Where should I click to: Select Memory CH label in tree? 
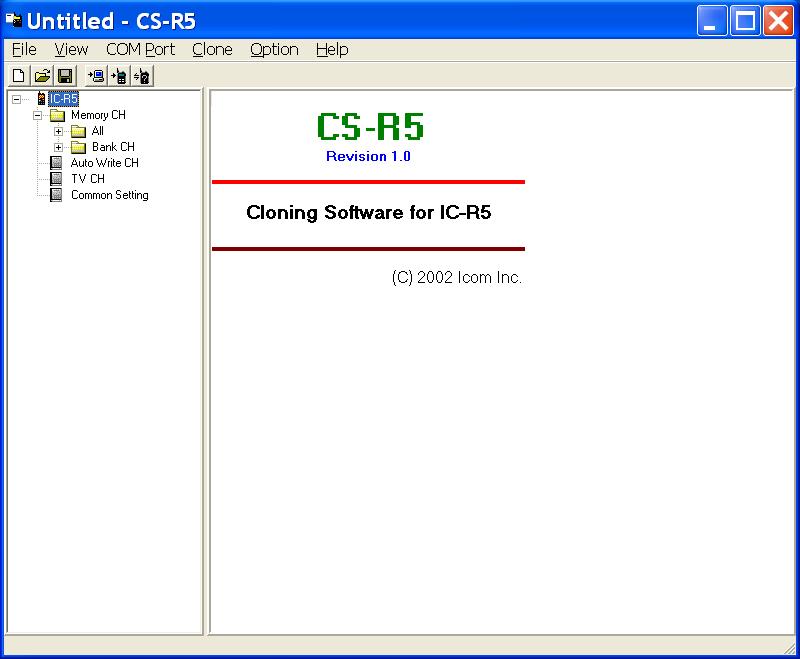coord(98,115)
